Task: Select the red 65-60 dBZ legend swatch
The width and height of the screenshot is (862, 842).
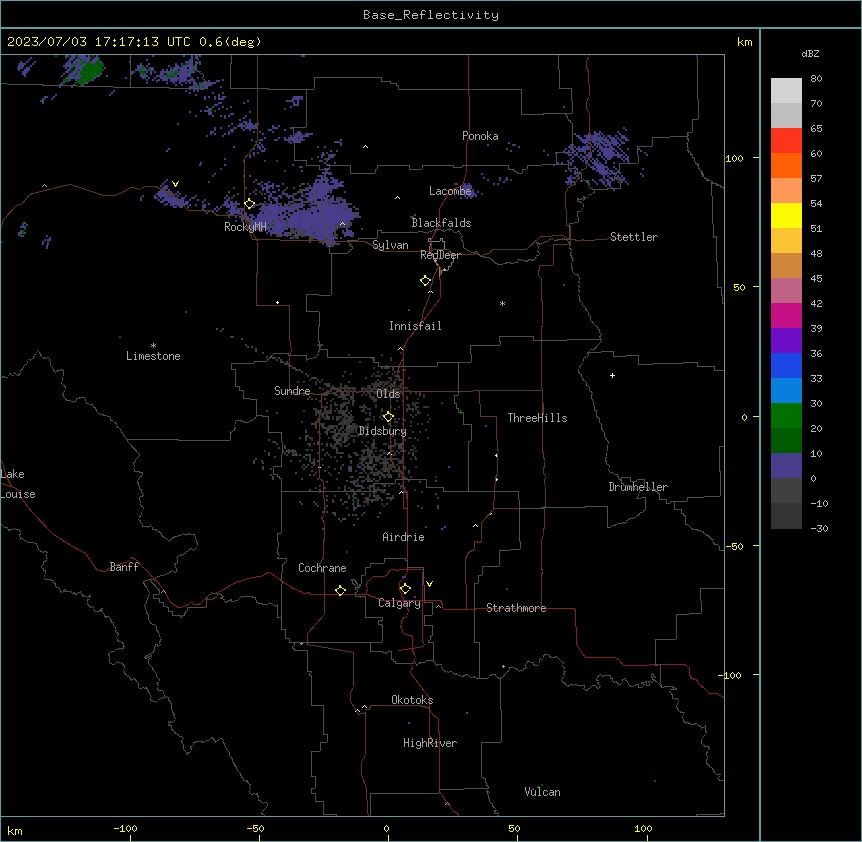Action: pyautogui.click(x=786, y=140)
